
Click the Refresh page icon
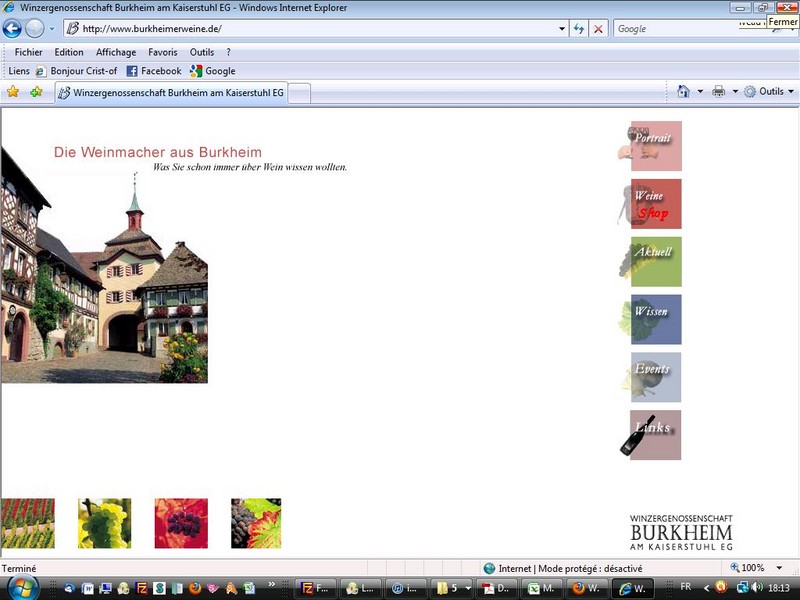tap(579, 29)
